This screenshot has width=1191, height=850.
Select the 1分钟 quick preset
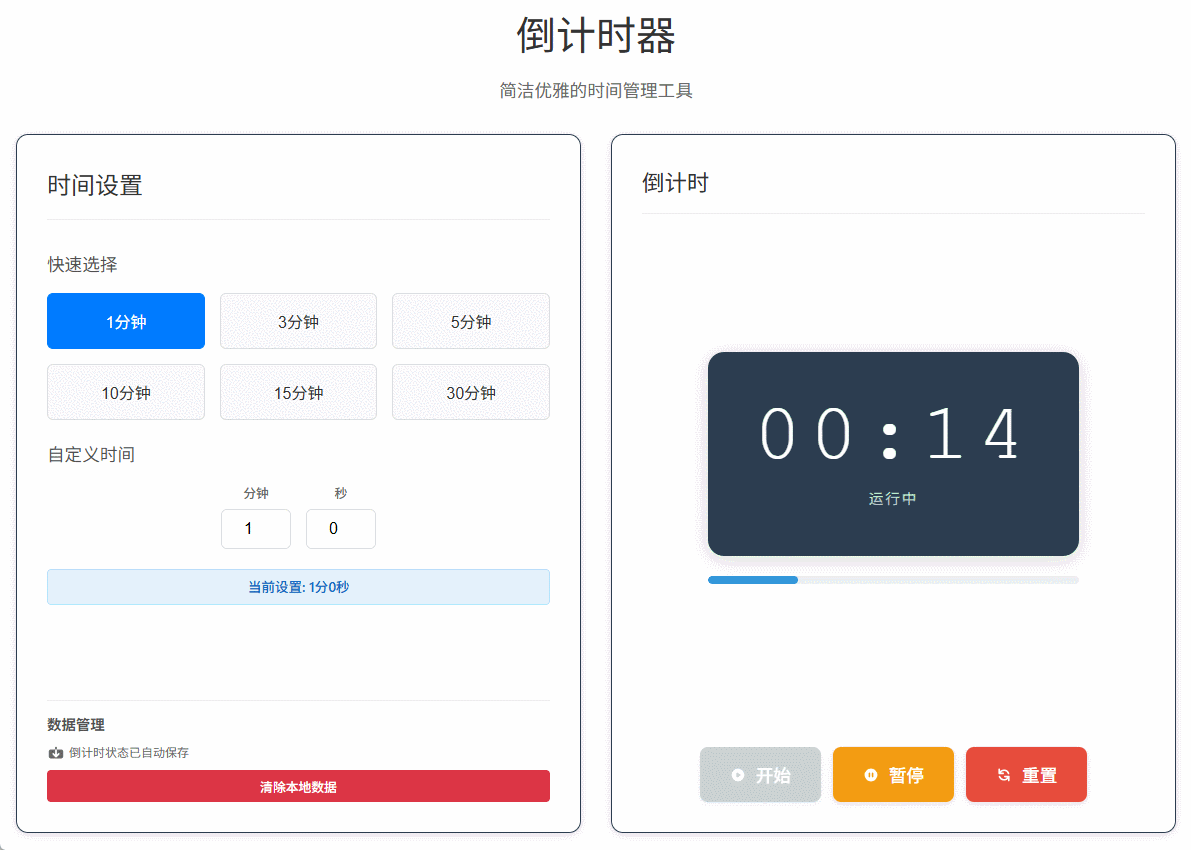pyautogui.click(x=125, y=321)
